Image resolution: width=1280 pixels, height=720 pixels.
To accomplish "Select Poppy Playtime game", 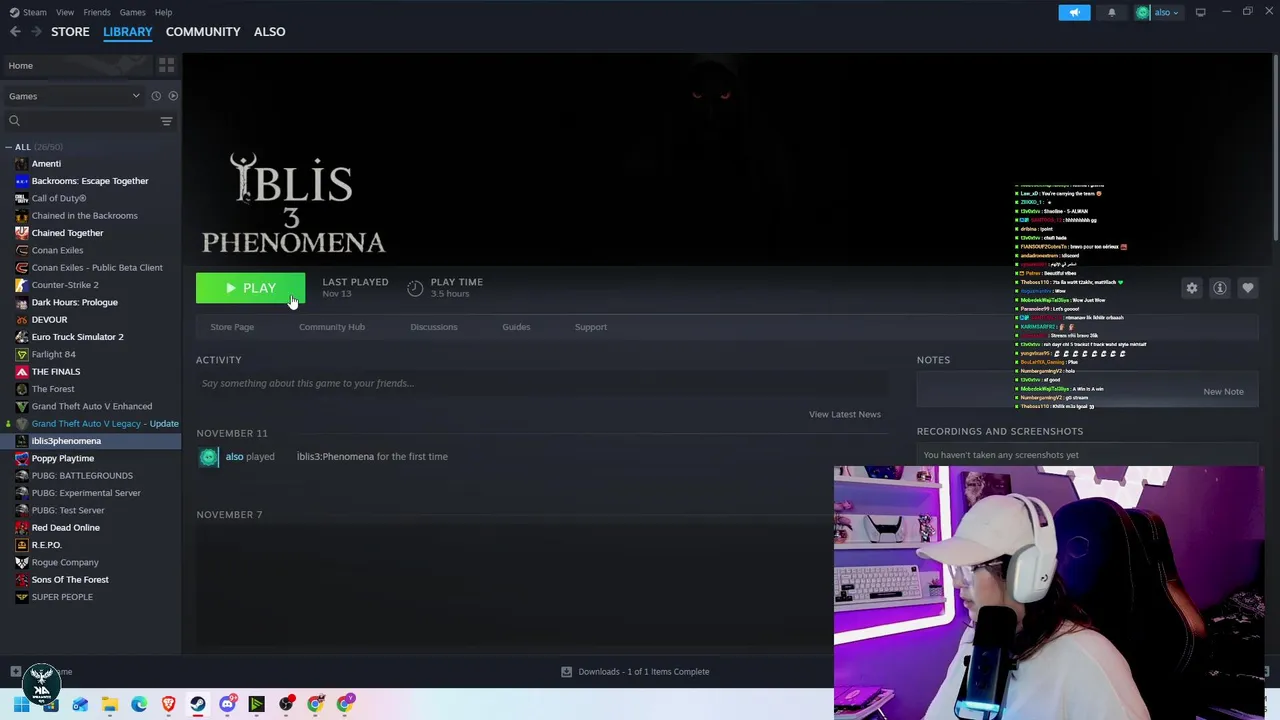I will click(63, 458).
